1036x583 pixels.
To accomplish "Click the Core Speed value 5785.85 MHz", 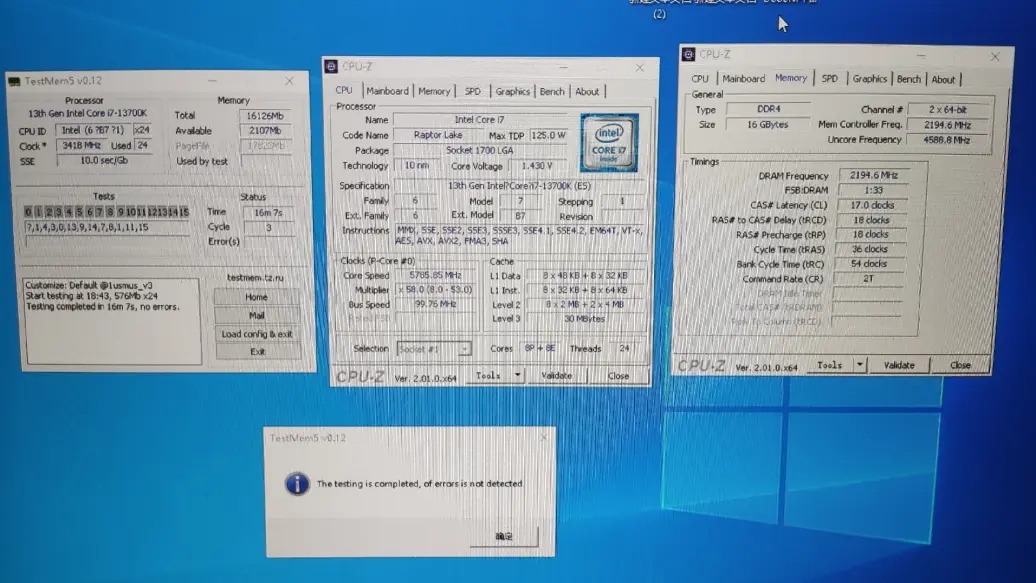I will (x=435, y=275).
